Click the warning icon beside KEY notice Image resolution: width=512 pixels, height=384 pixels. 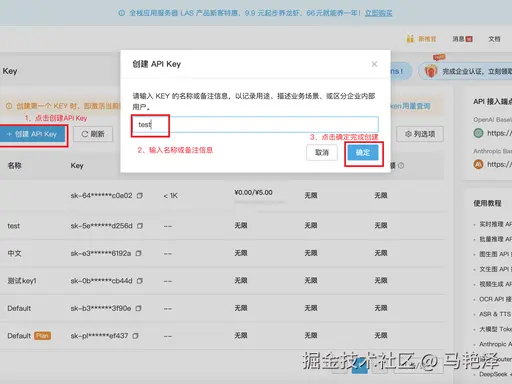tap(9, 106)
